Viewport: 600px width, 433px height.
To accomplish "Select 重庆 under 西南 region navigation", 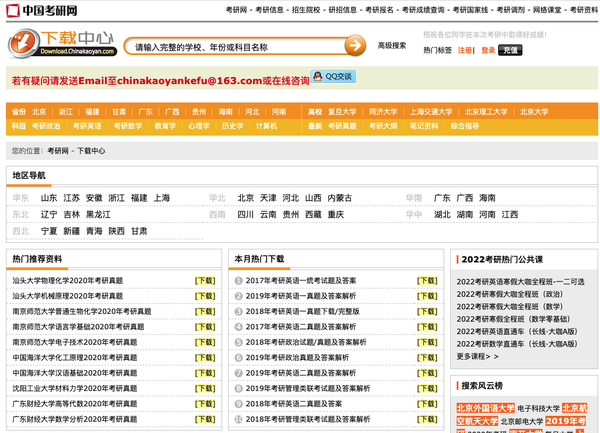I will point(336,214).
